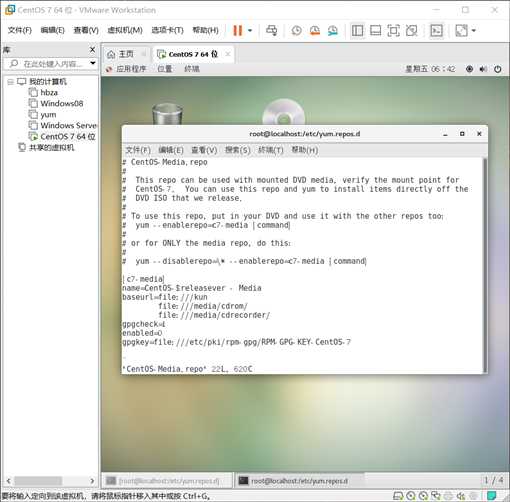The width and height of the screenshot is (510, 502).
Task: Close the library panel
Action: (x=93, y=50)
